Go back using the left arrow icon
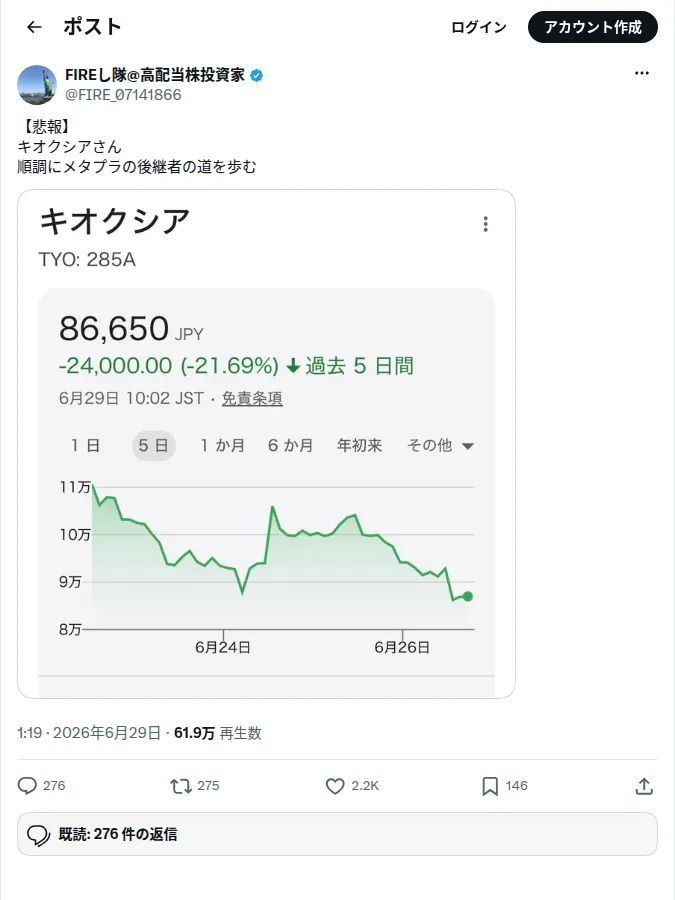Screen dimensions: 675x900 click(34, 27)
